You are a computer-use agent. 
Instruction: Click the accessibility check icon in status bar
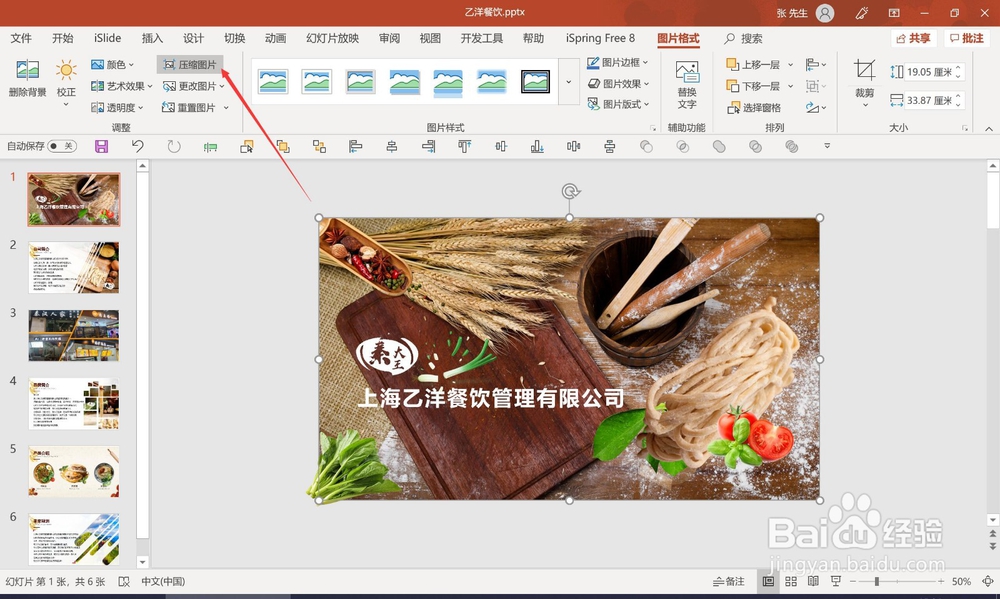124,582
